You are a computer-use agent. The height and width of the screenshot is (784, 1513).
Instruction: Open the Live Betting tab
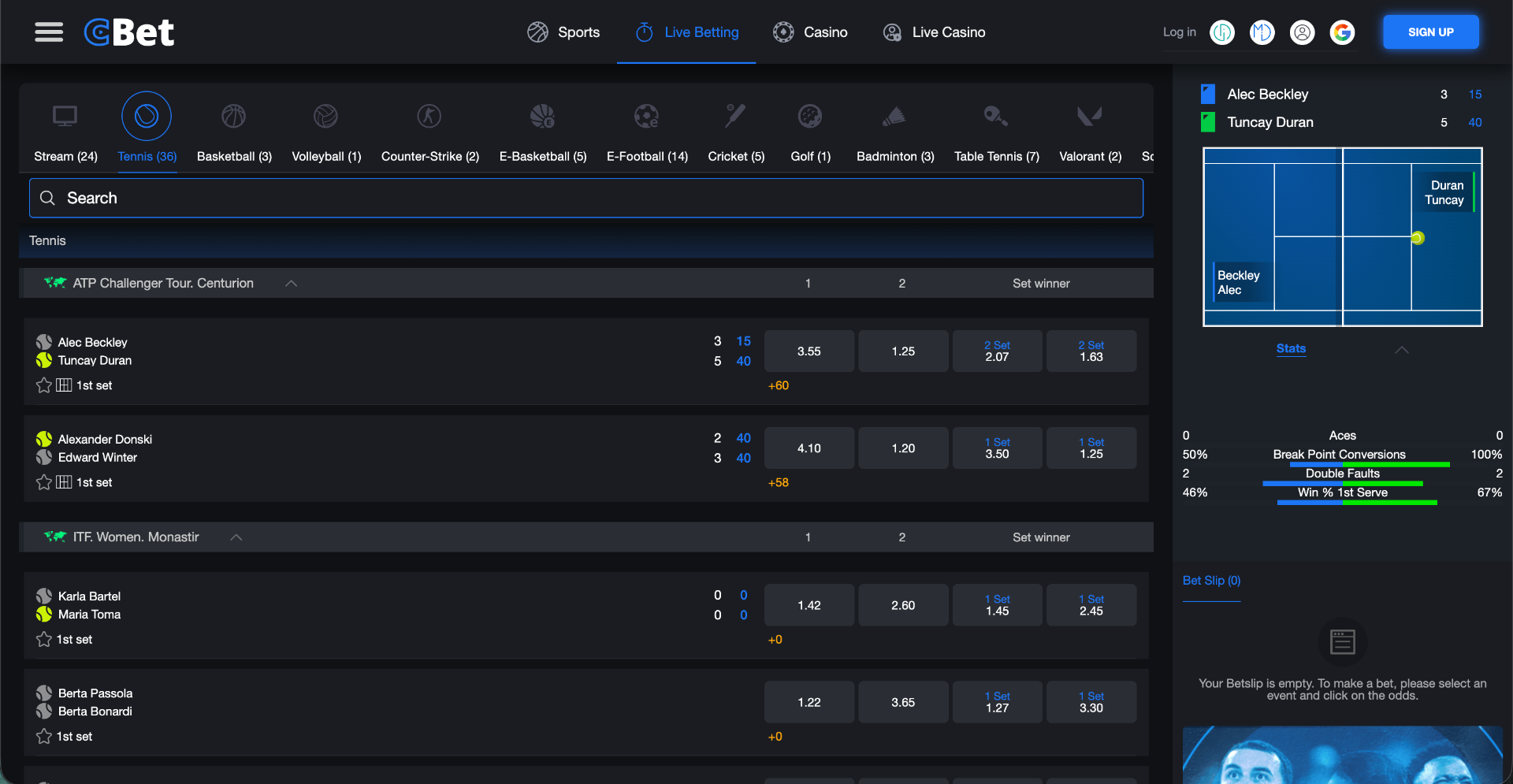point(686,32)
